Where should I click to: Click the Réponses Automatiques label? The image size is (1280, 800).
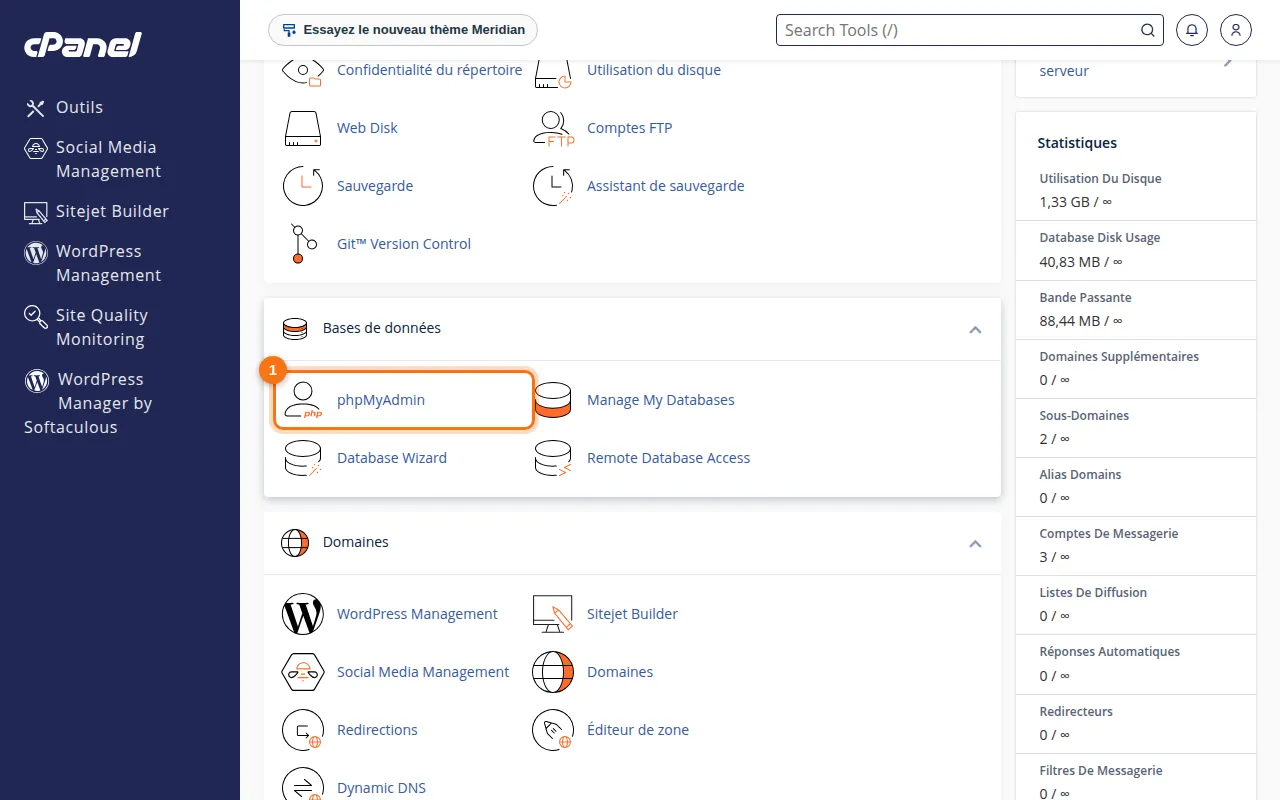click(x=1110, y=651)
